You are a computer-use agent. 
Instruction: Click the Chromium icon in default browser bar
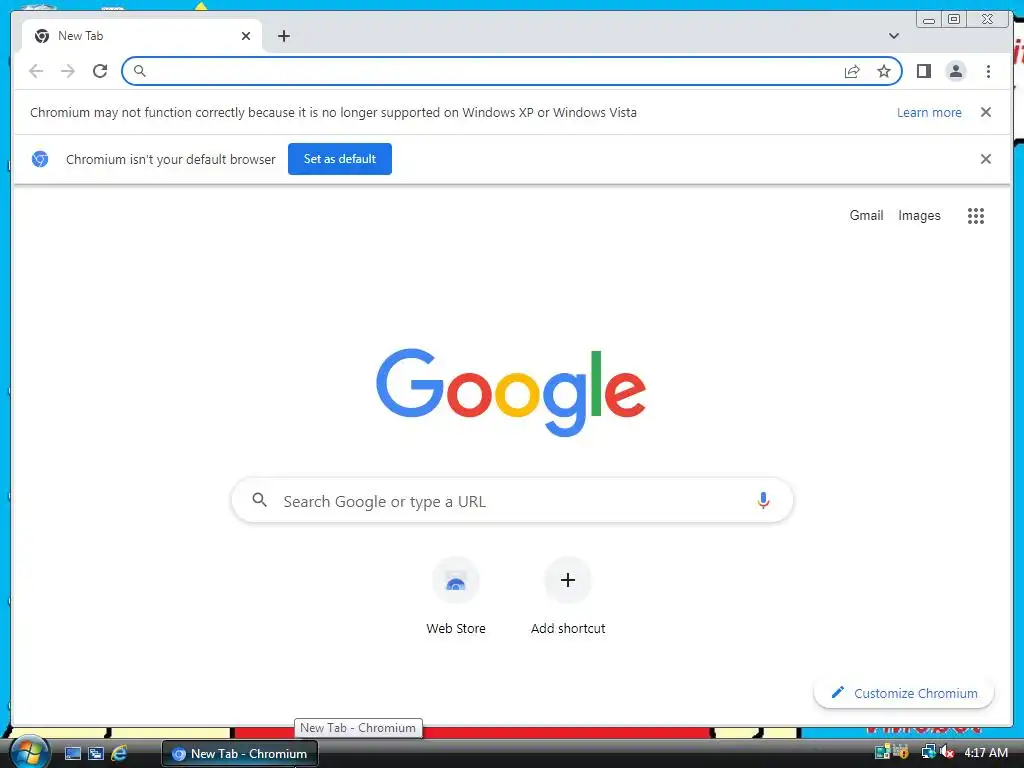(x=40, y=159)
